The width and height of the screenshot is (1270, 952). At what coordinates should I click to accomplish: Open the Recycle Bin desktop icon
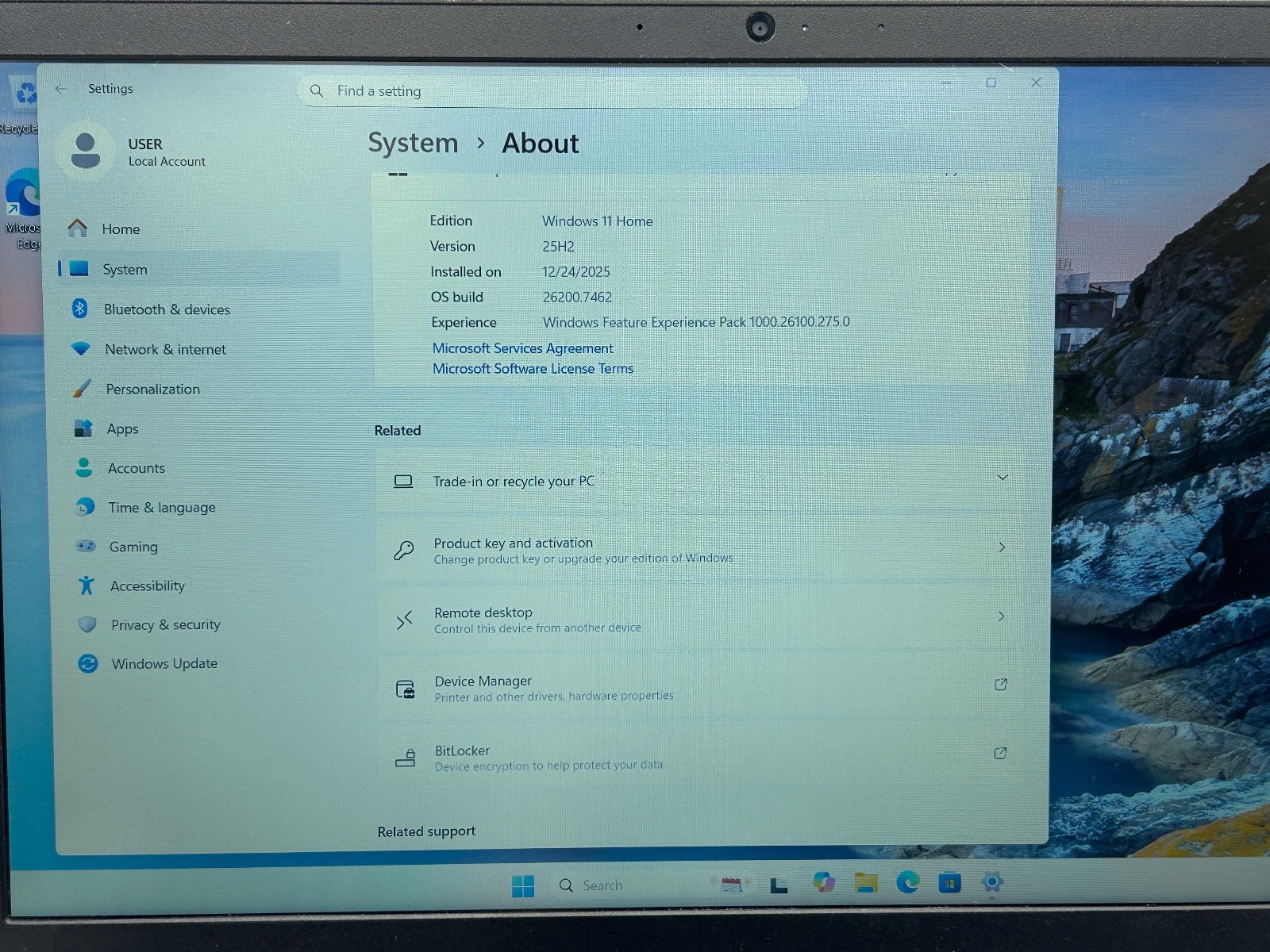pos(22,104)
